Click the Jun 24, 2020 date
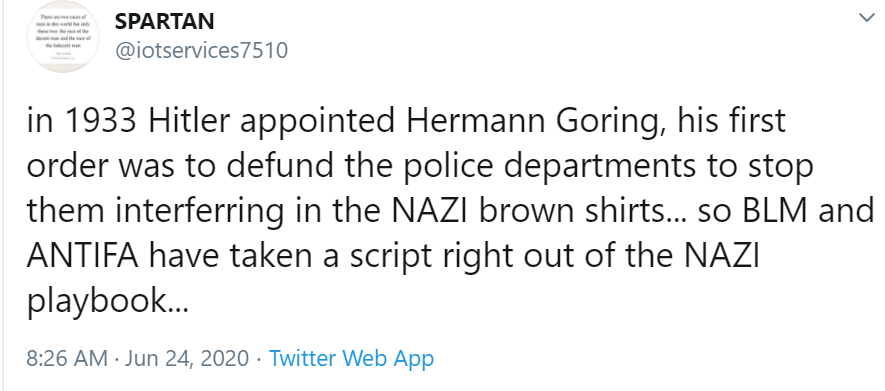This screenshot has height=391, width=885. 187,359
